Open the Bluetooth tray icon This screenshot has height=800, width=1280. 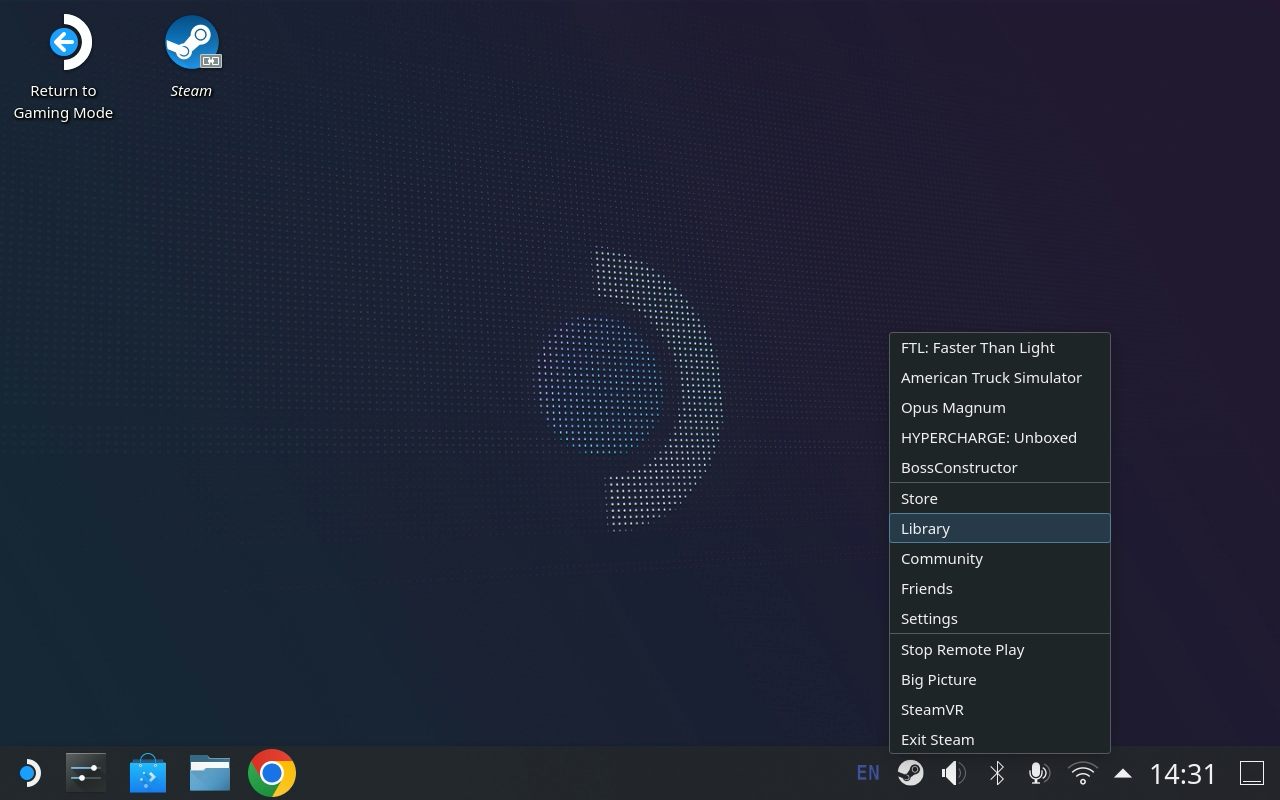[997, 773]
